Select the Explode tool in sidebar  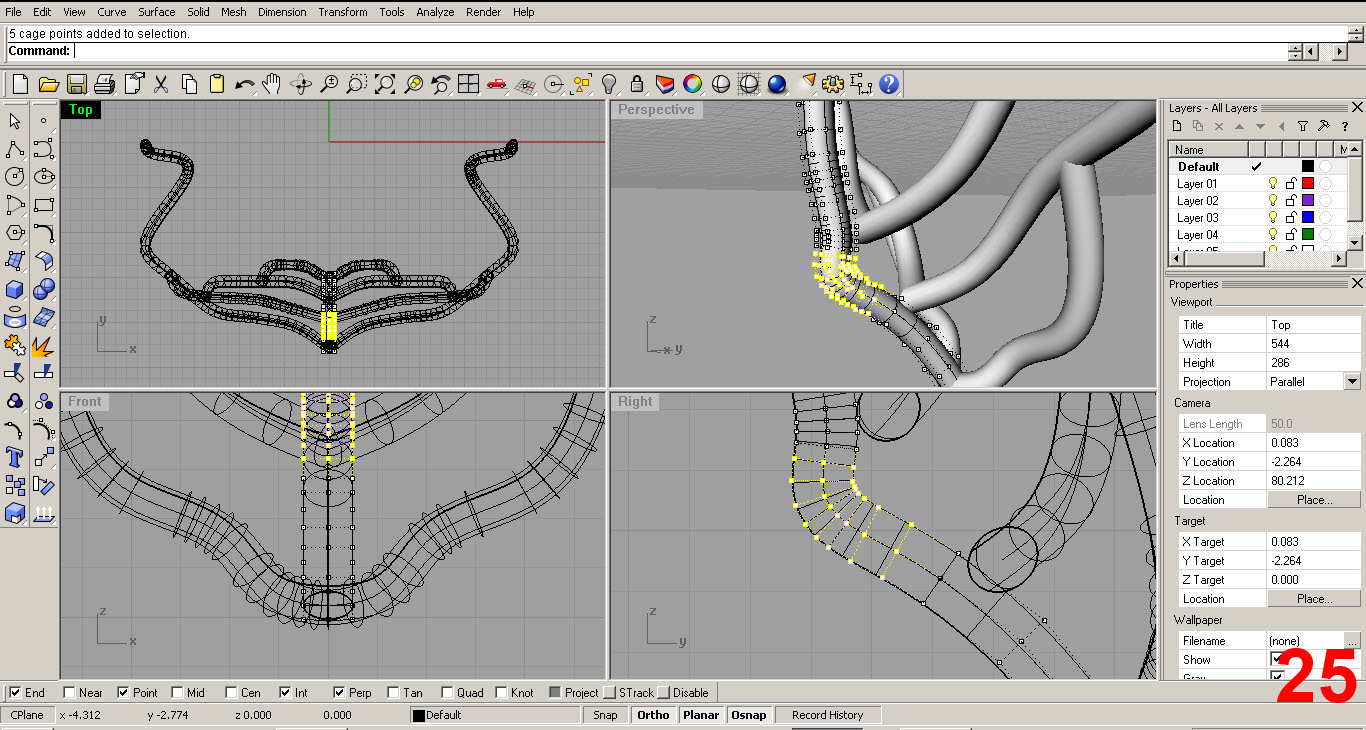point(43,345)
